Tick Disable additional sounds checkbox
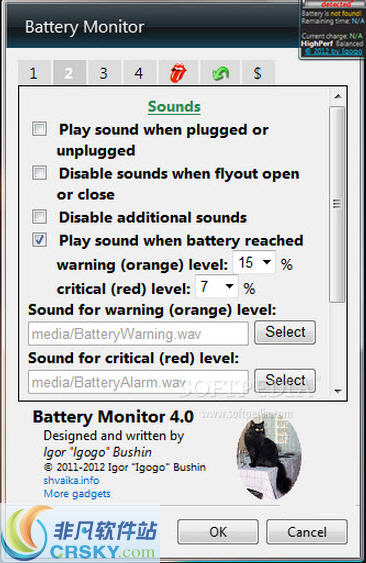366x563 pixels. [39, 217]
